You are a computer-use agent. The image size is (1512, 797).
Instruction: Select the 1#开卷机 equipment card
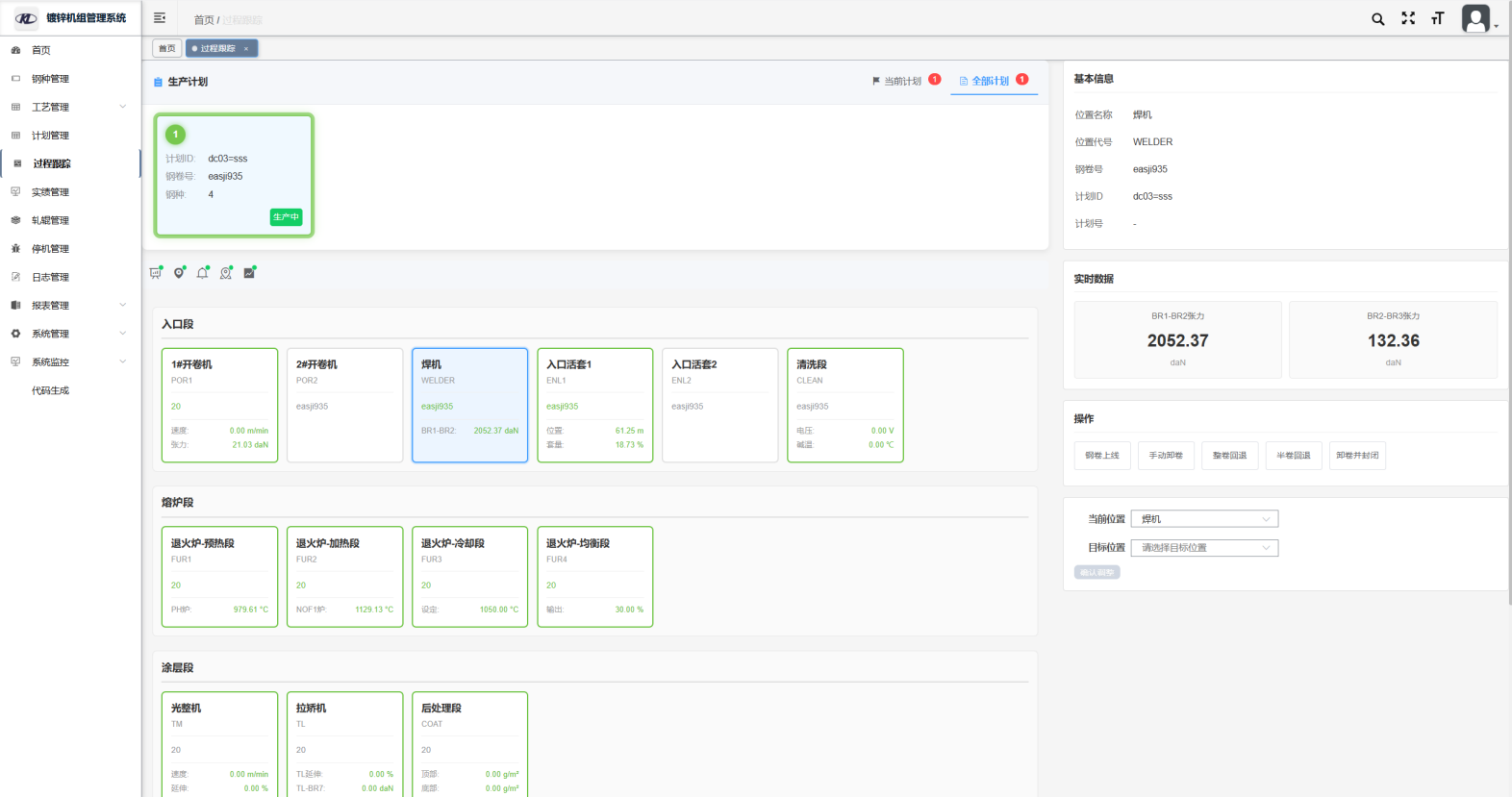(x=220, y=405)
